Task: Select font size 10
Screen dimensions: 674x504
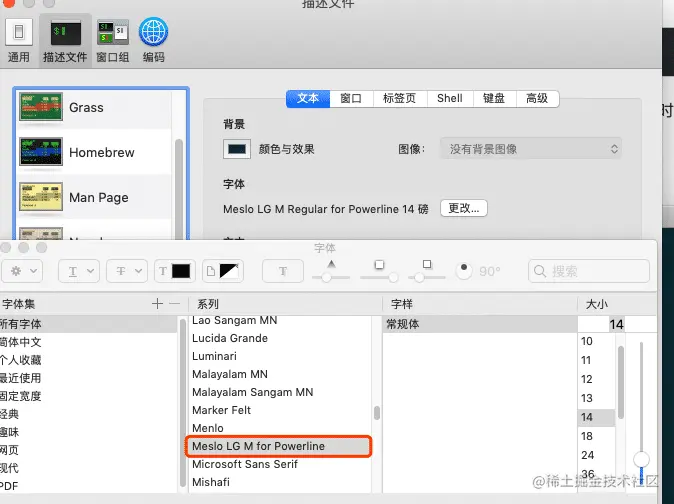Action: [x=596, y=341]
